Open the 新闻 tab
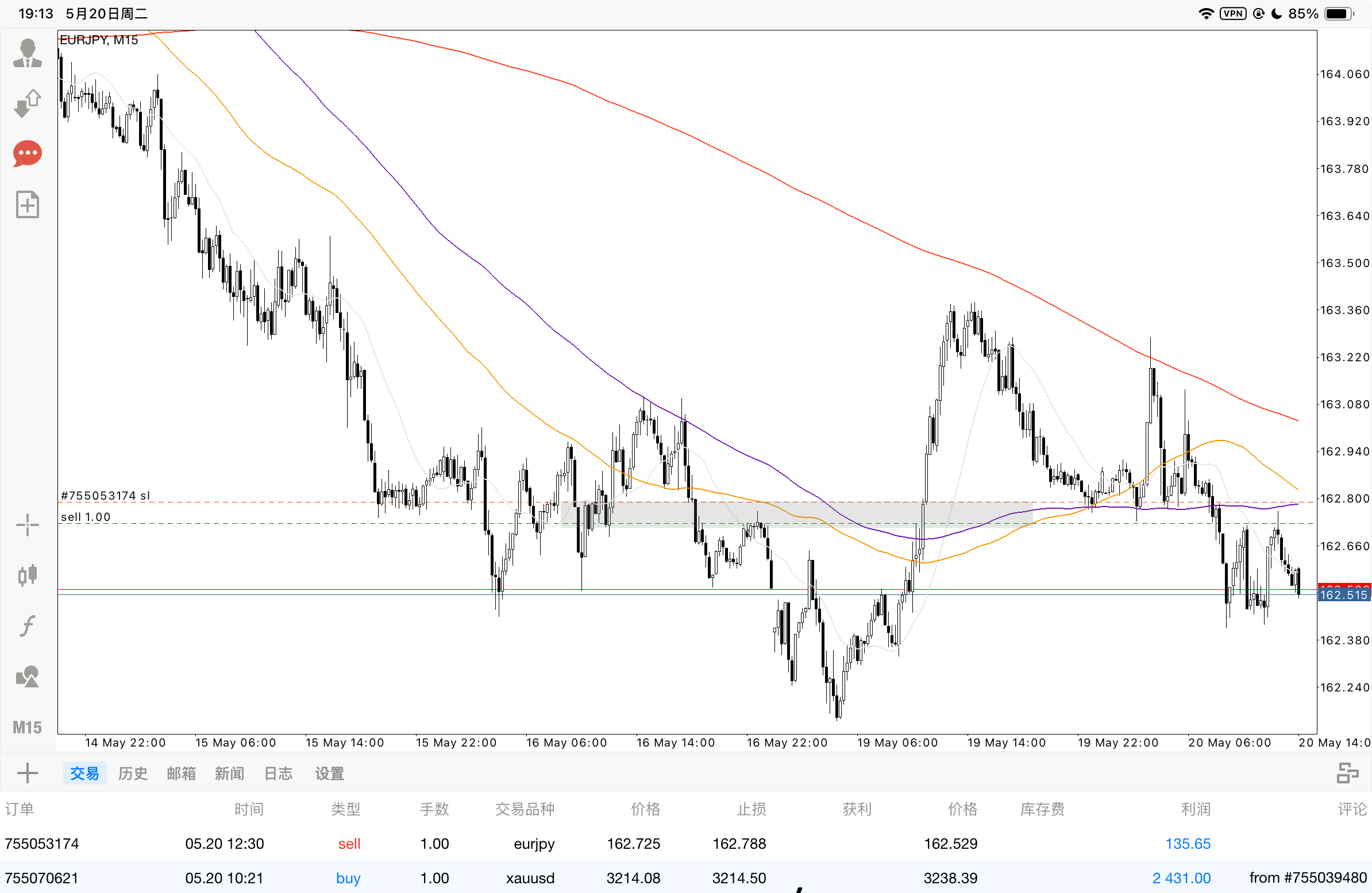Image resolution: width=1372 pixels, height=893 pixels. [x=229, y=774]
